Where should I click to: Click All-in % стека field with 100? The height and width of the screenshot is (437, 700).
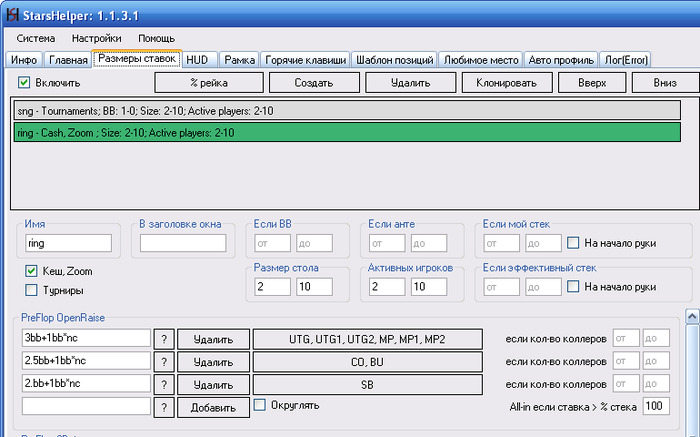(x=656, y=406)
